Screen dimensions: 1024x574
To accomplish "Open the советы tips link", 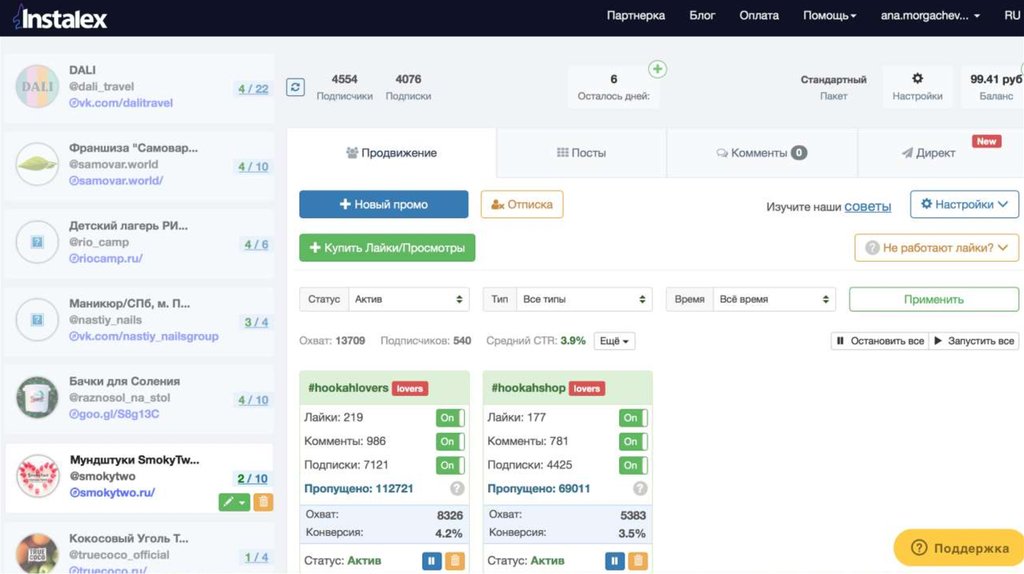I will pyautogui.click(x=867, y=205).
